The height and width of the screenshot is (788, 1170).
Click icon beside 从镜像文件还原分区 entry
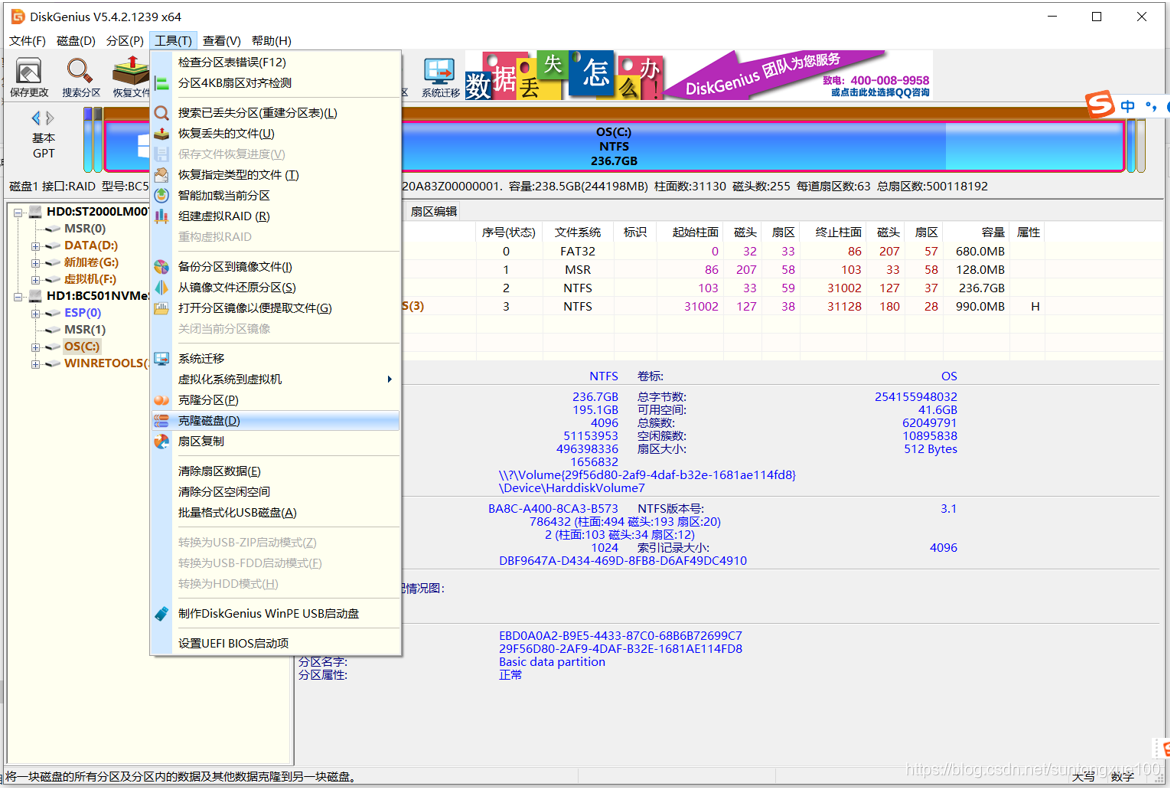[x=161, y=287]
